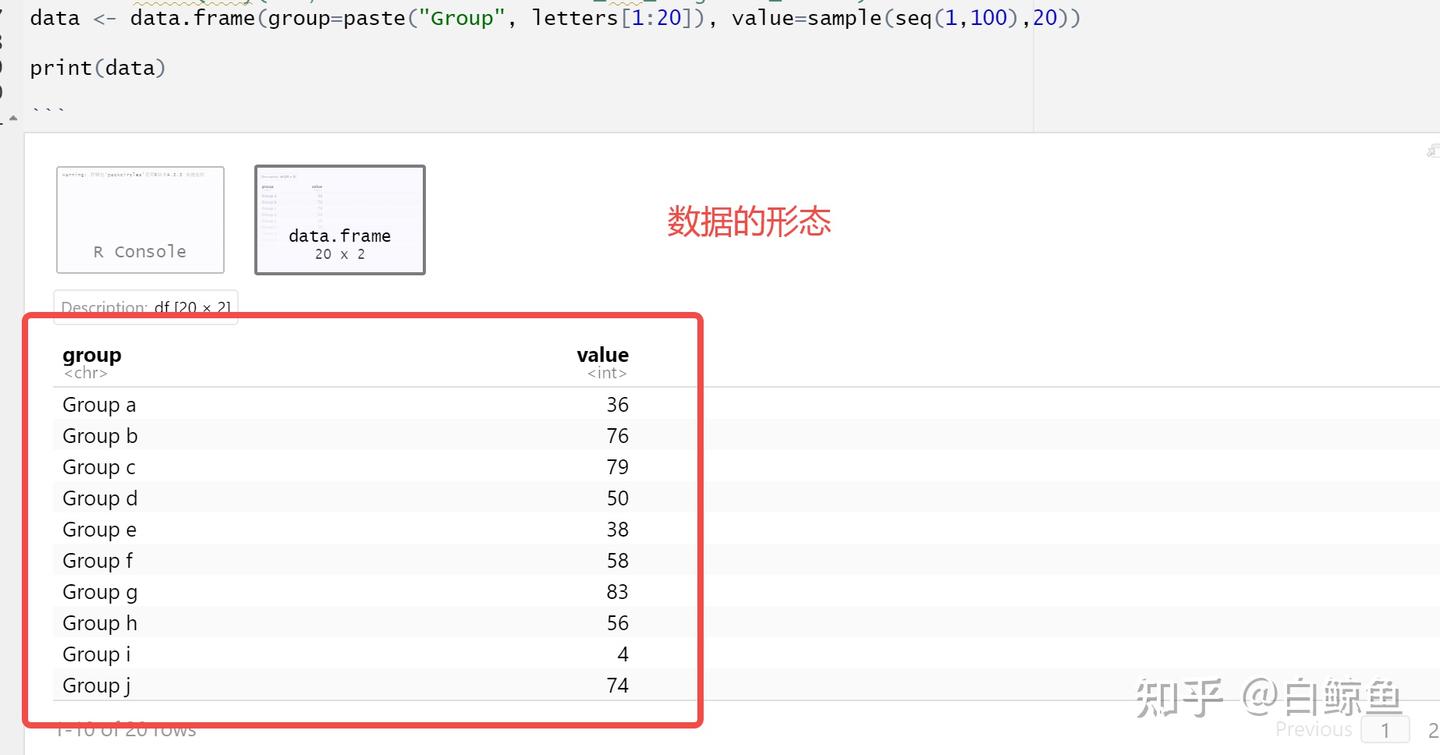Select the data.frame 20 x 2 preview

pos(339,219)
